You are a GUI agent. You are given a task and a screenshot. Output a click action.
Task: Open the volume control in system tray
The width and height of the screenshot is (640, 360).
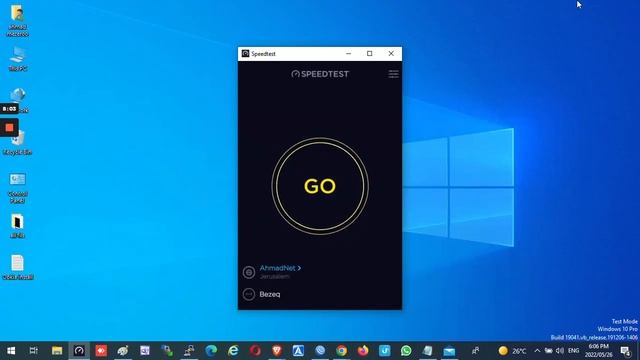[560, 351]
